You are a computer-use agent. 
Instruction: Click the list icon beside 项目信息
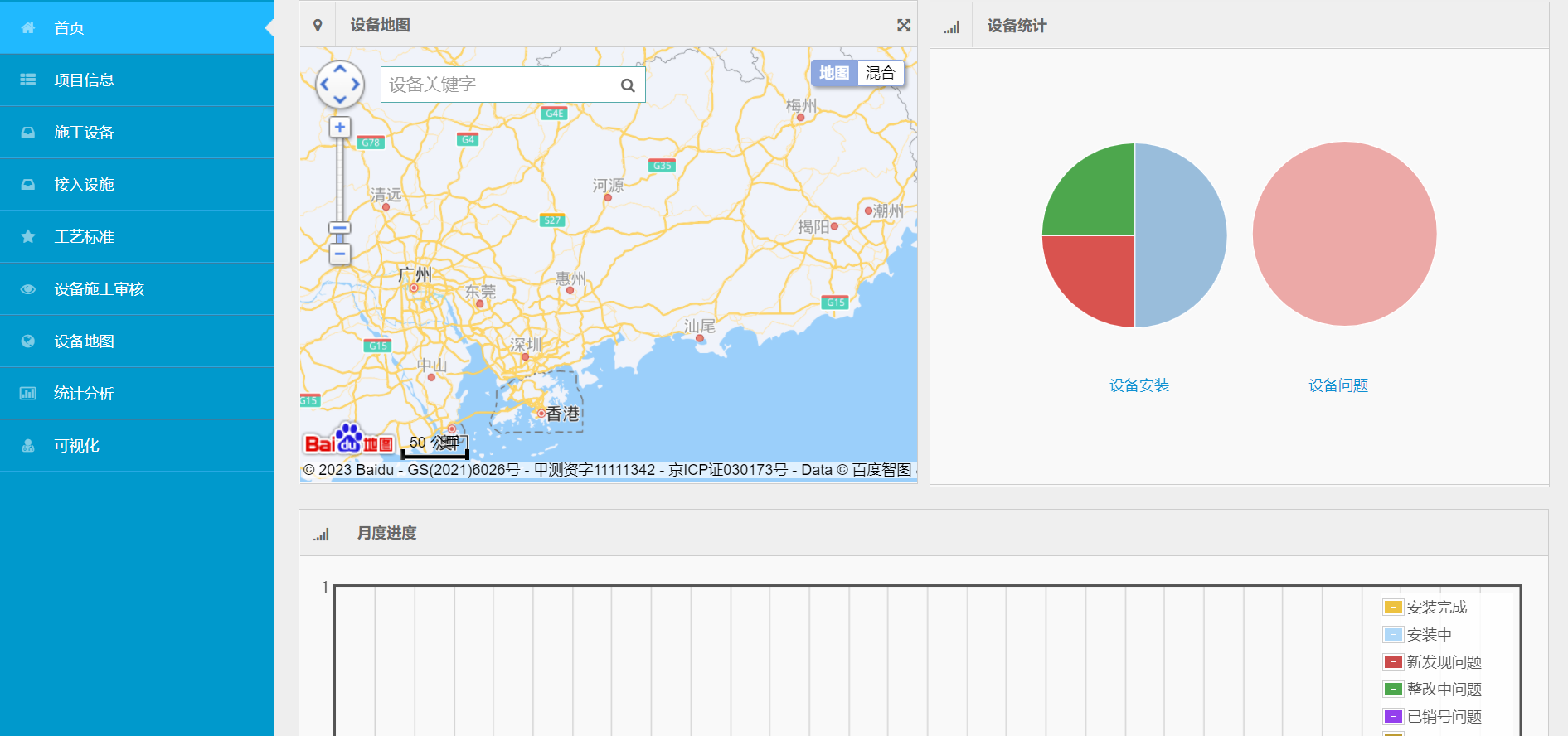tap(28, 80)
